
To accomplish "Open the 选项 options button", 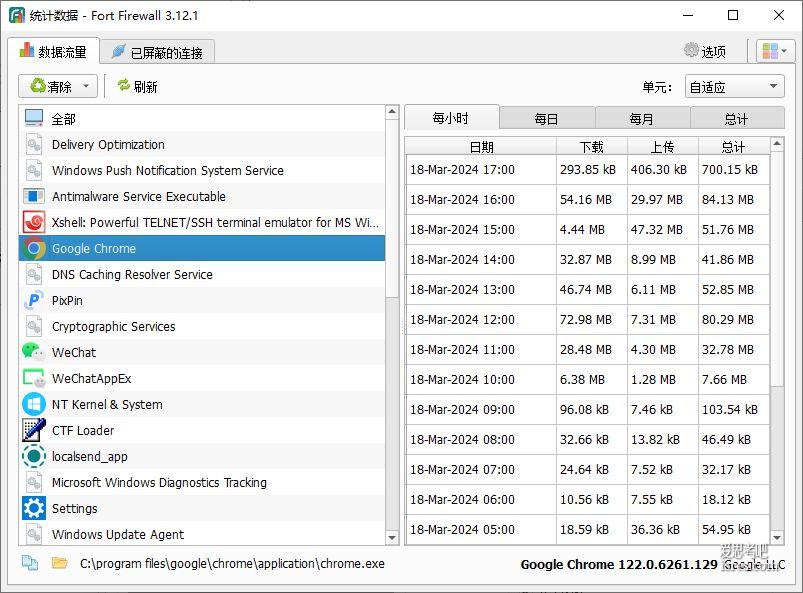I will tap(705, 51).
